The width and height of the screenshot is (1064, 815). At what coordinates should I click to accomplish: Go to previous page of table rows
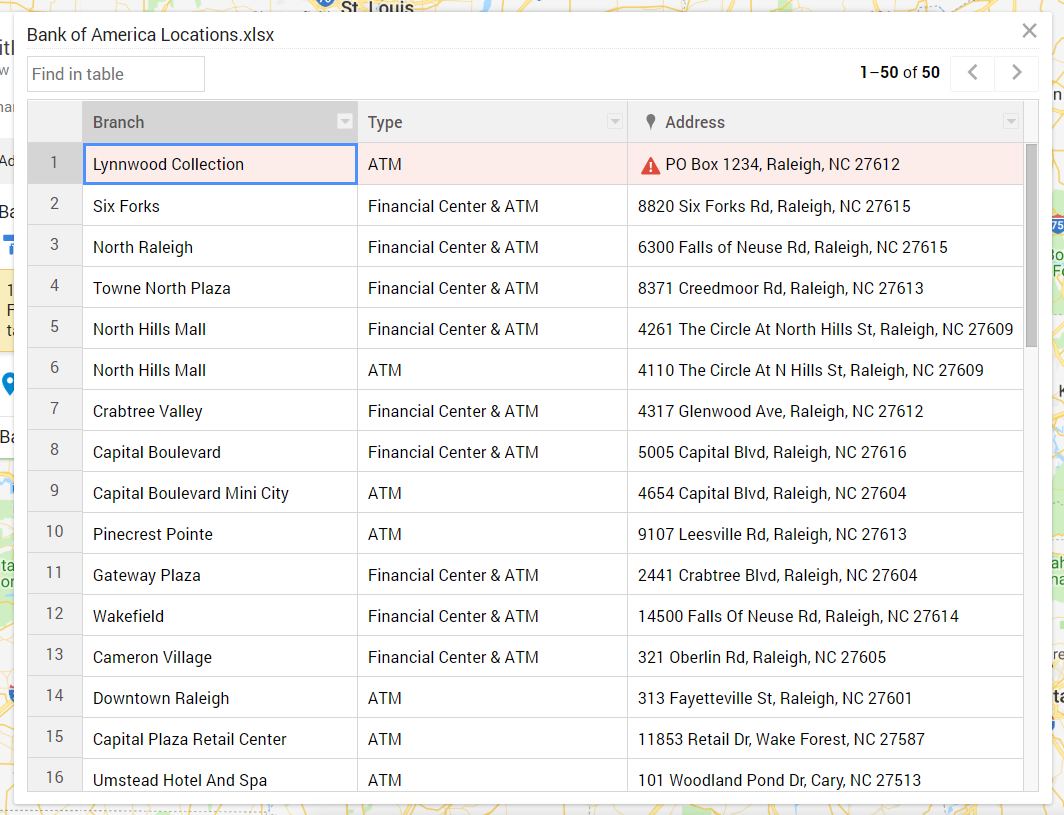coord(972,73)
